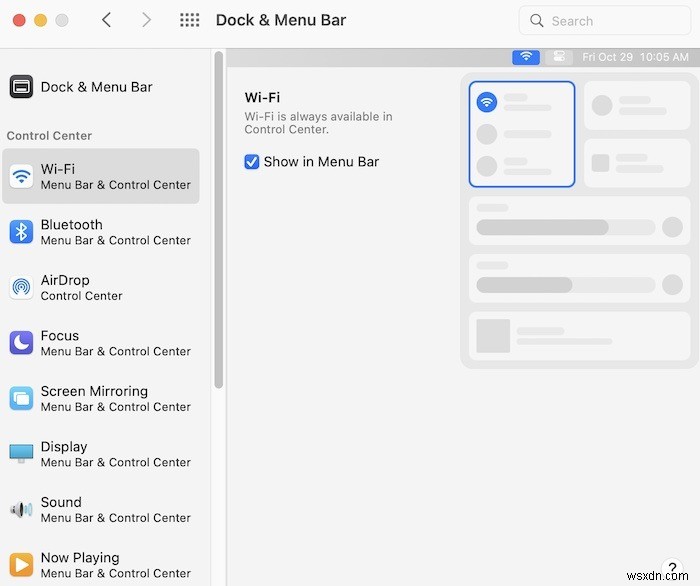
Task: Click the Screen Mirroring icon
Action: pyautogui.click(x=21, y=398)
